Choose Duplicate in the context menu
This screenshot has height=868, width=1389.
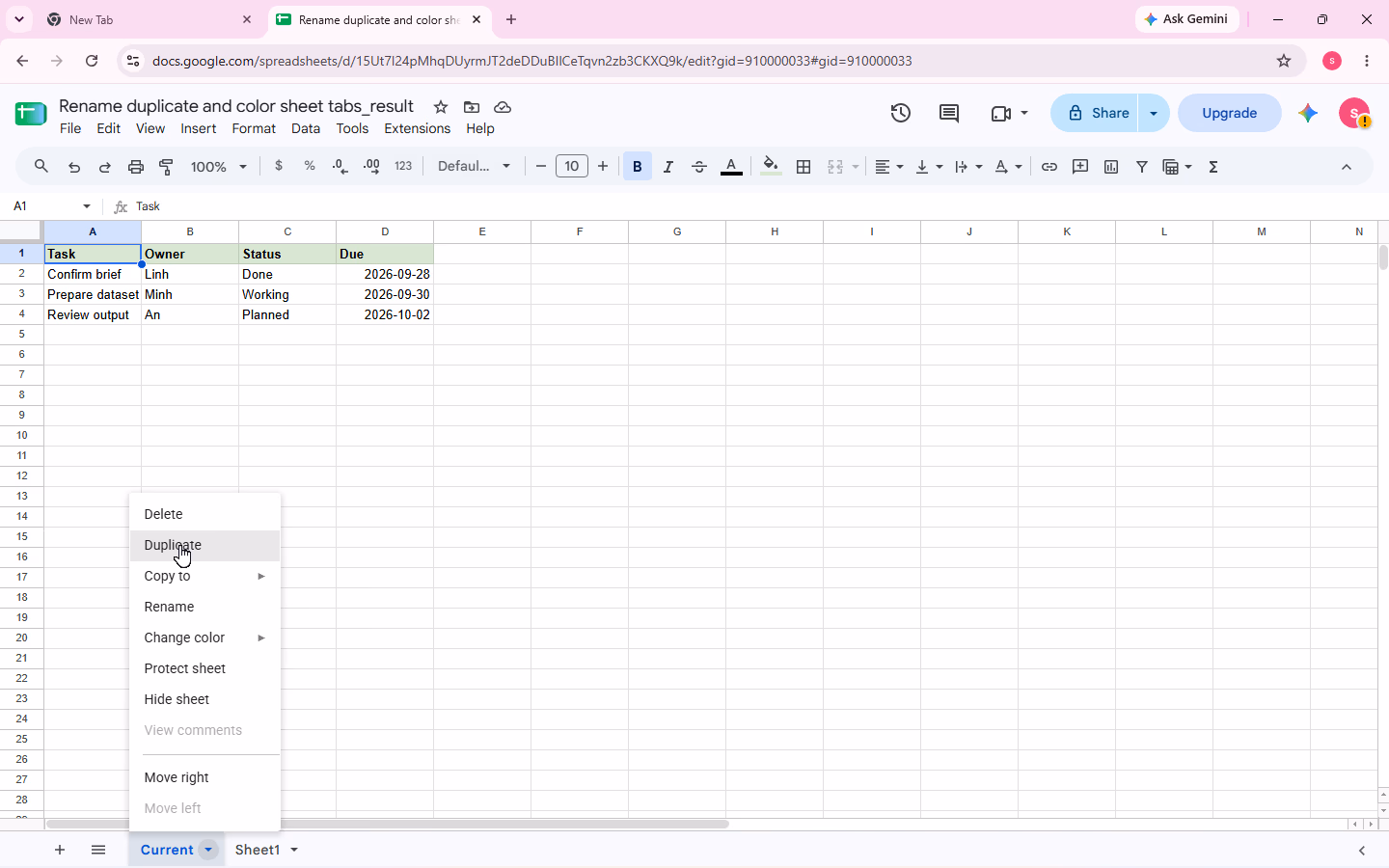pos(204,545)
